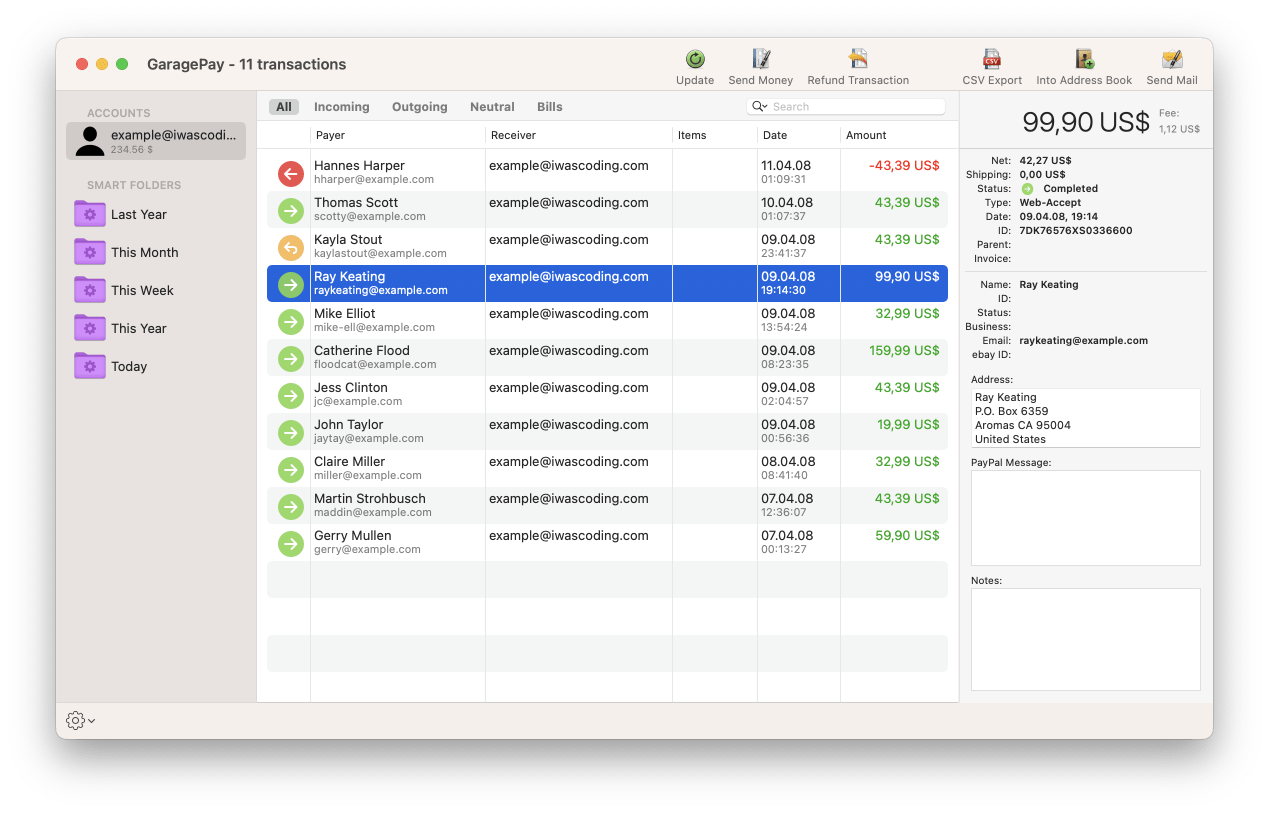Click the 59,90 US$ amount cell
Screen dimensions: 1269x813
tap(908, 536)
